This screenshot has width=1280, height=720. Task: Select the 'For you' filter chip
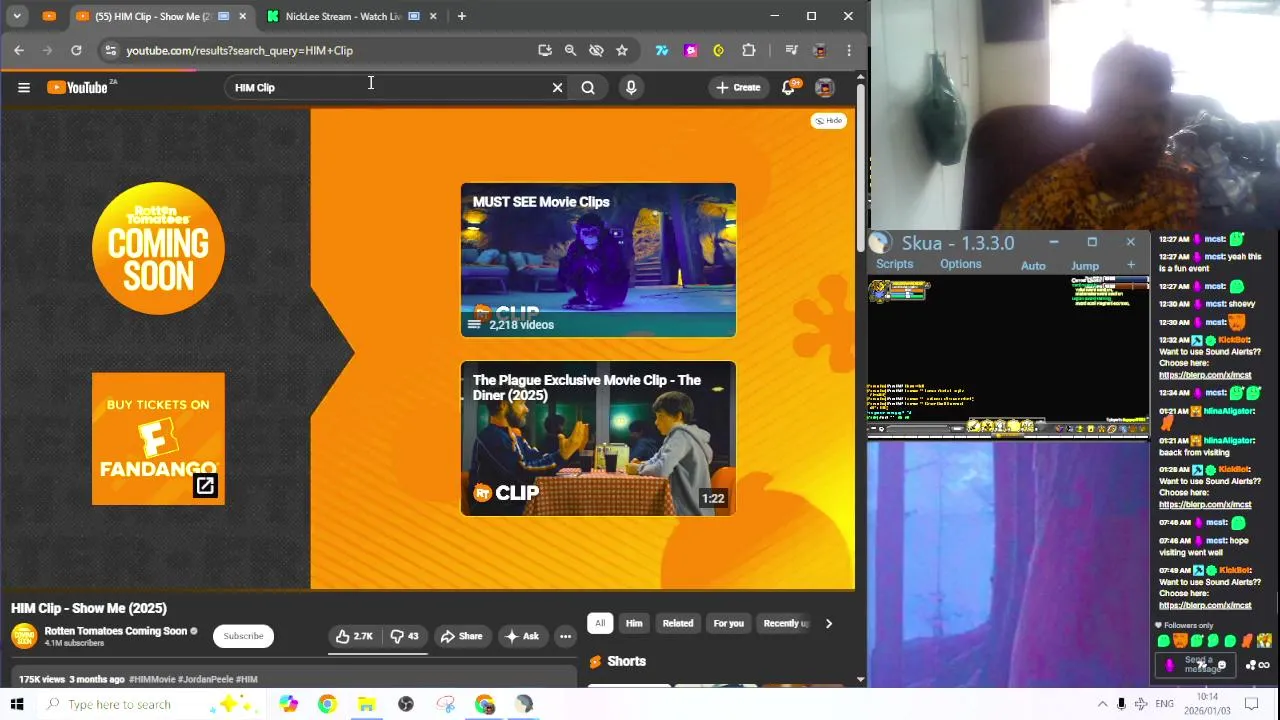728,623
